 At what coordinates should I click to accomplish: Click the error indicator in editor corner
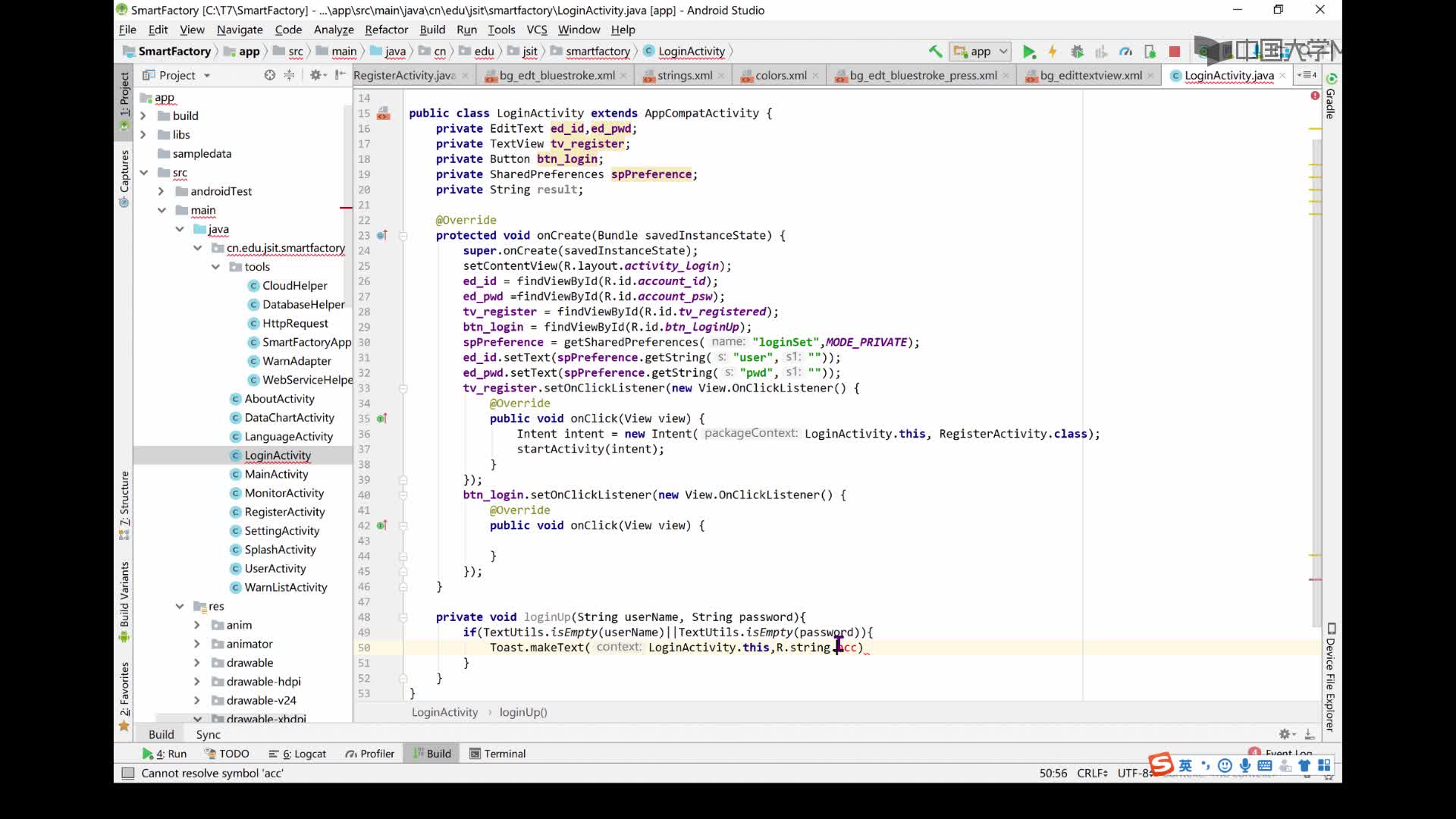click(1315, 96)
